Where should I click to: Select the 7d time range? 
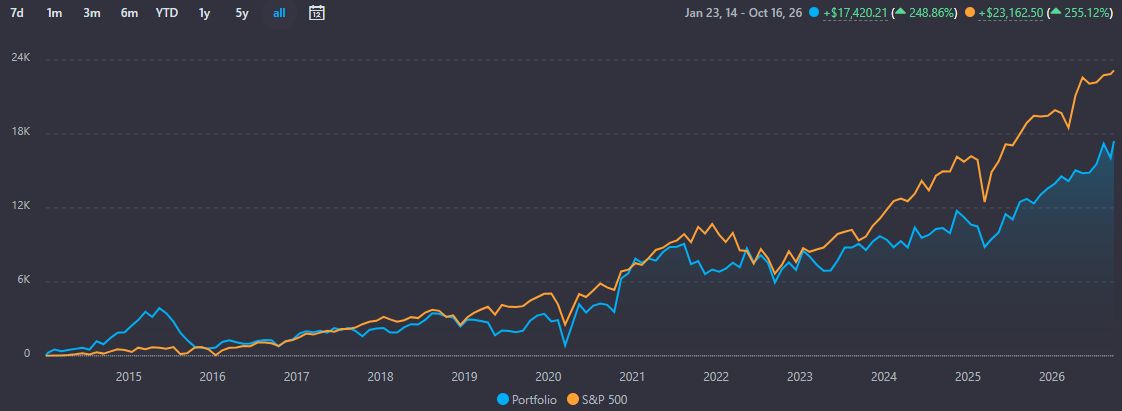click(16, 13)
